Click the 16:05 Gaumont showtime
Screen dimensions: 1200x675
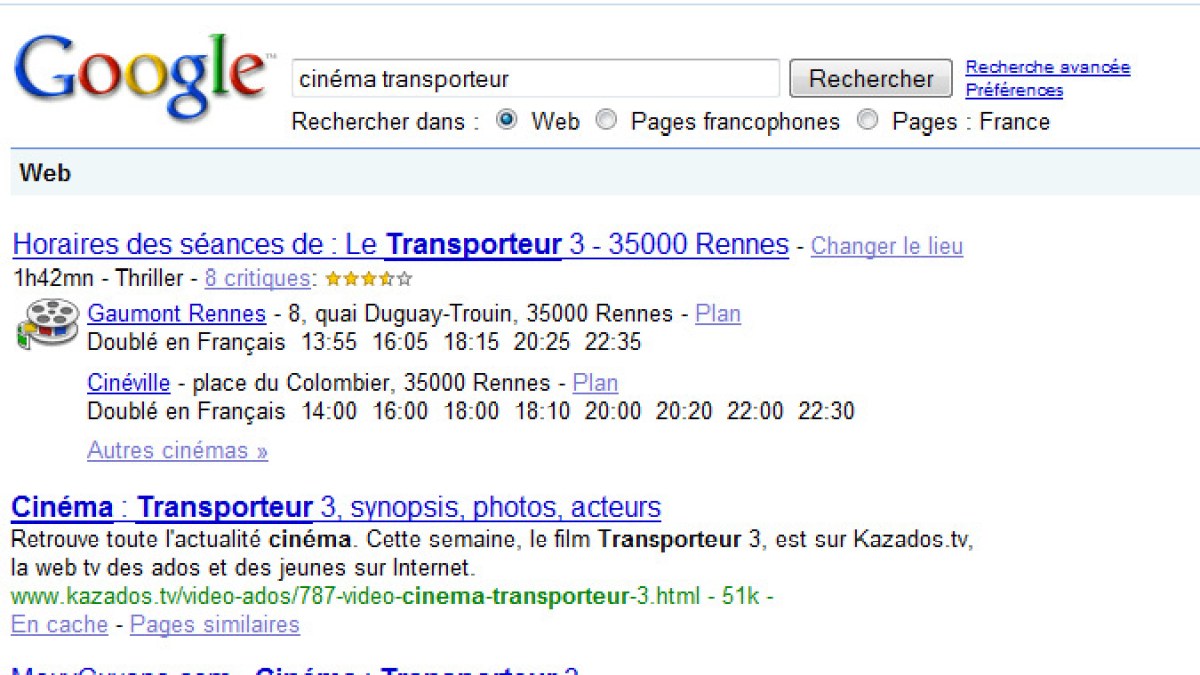(x=400, y=343)
